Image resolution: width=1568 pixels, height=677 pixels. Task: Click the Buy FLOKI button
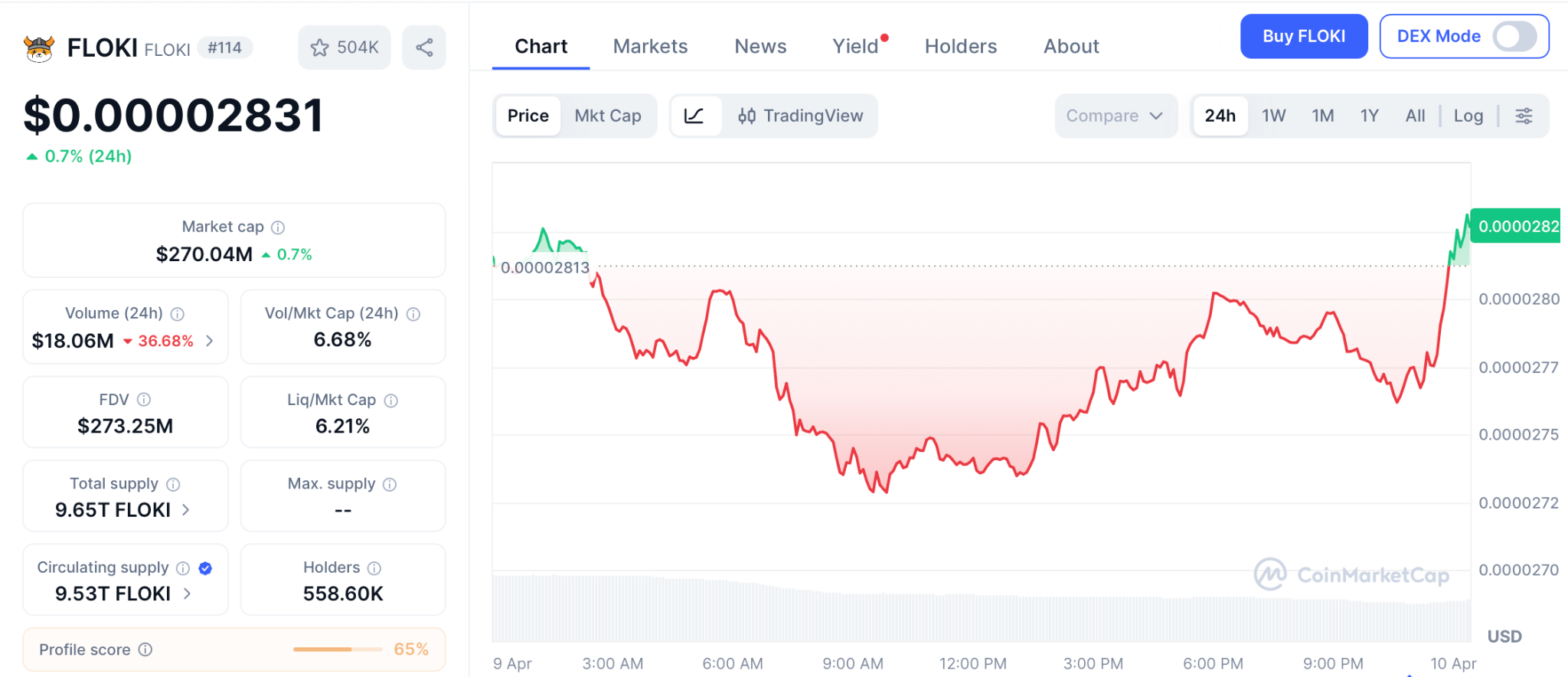(1303, 36)
